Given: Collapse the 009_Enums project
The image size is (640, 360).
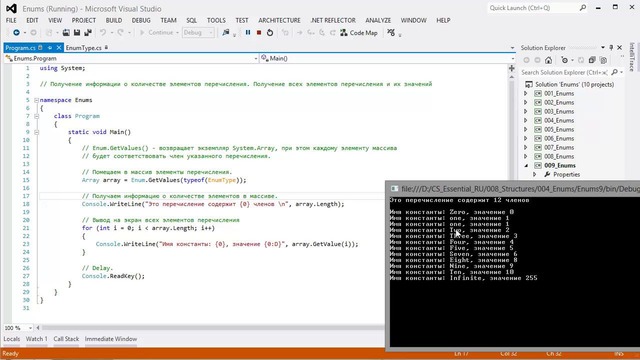Looking at the screenshot, I should click(526, 165).
